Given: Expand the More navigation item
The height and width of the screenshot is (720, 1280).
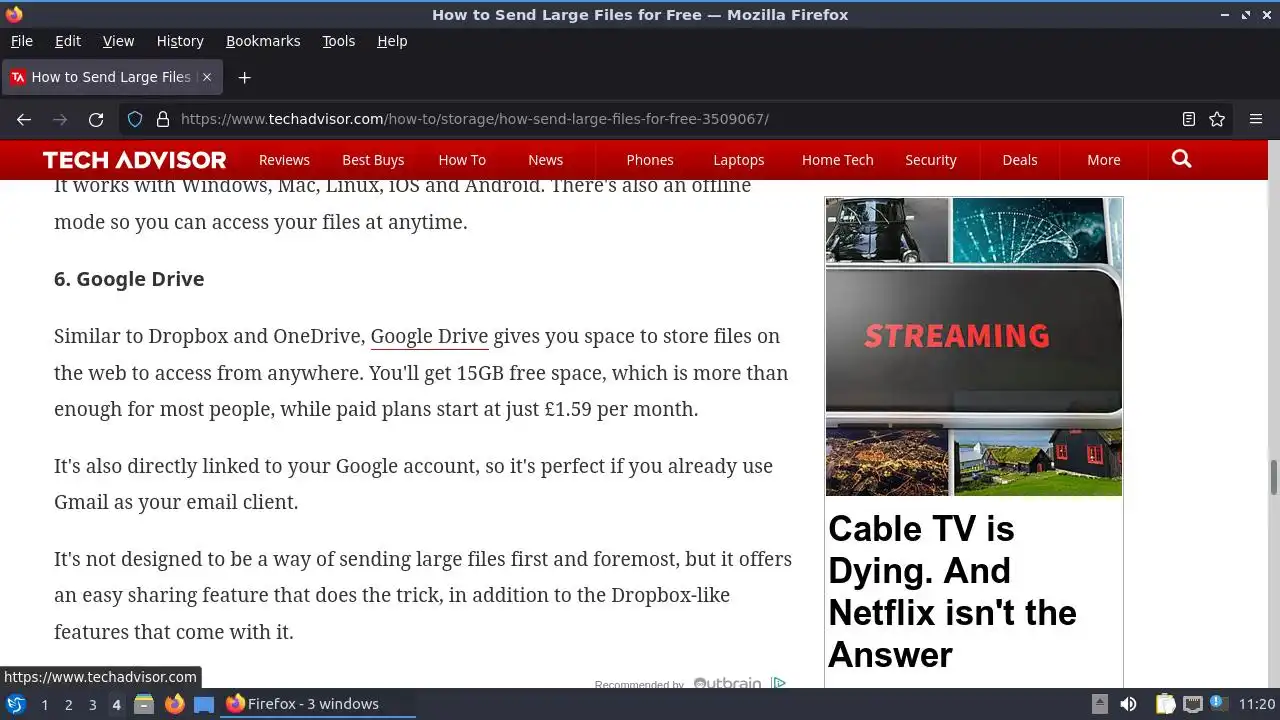Looking at the screenshot, I should click(x=1104, y=160).
